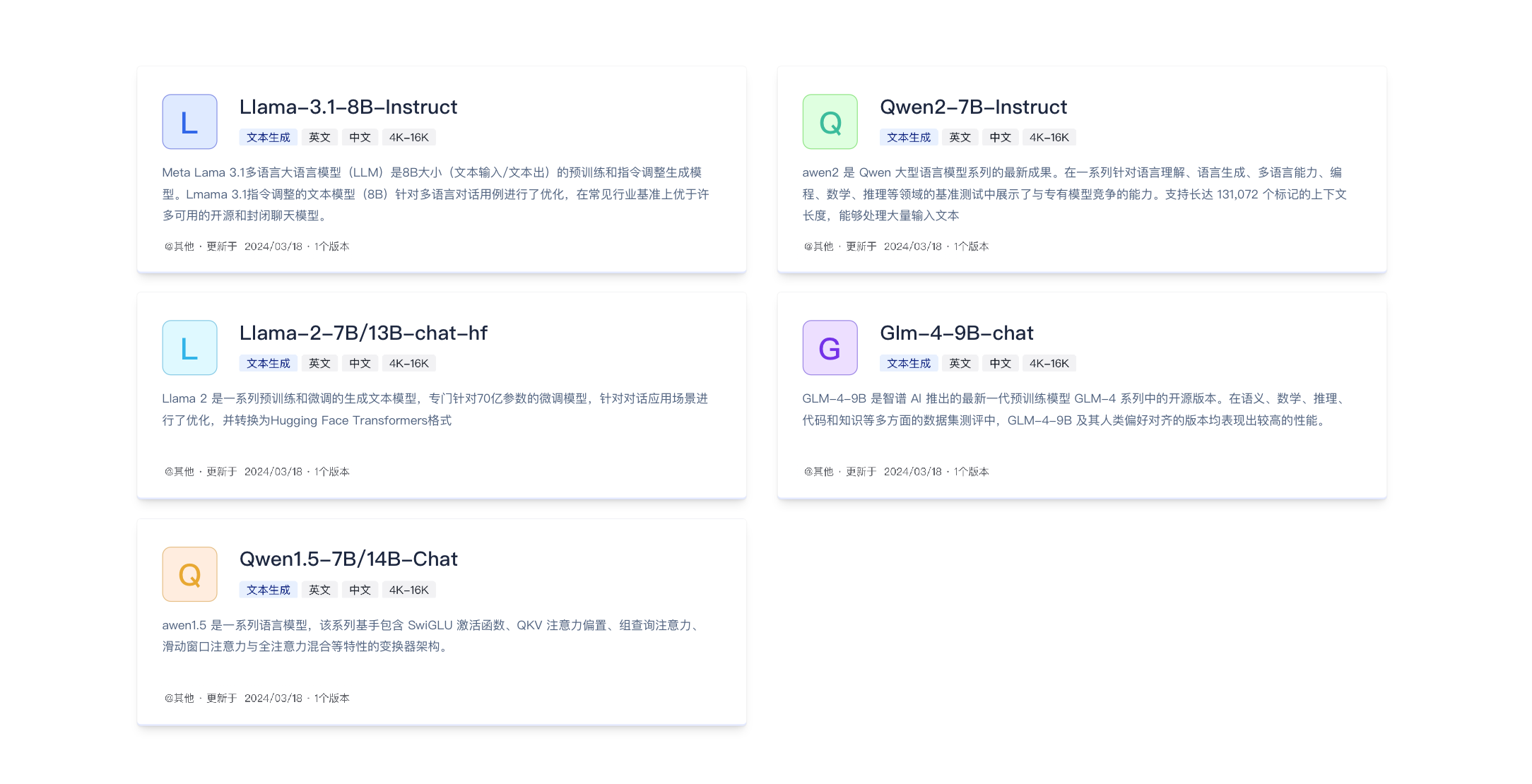The image size is (1532, 784).
Task: Open the Qwen2-7B-Instruct model title
Action: pos(972,107)
